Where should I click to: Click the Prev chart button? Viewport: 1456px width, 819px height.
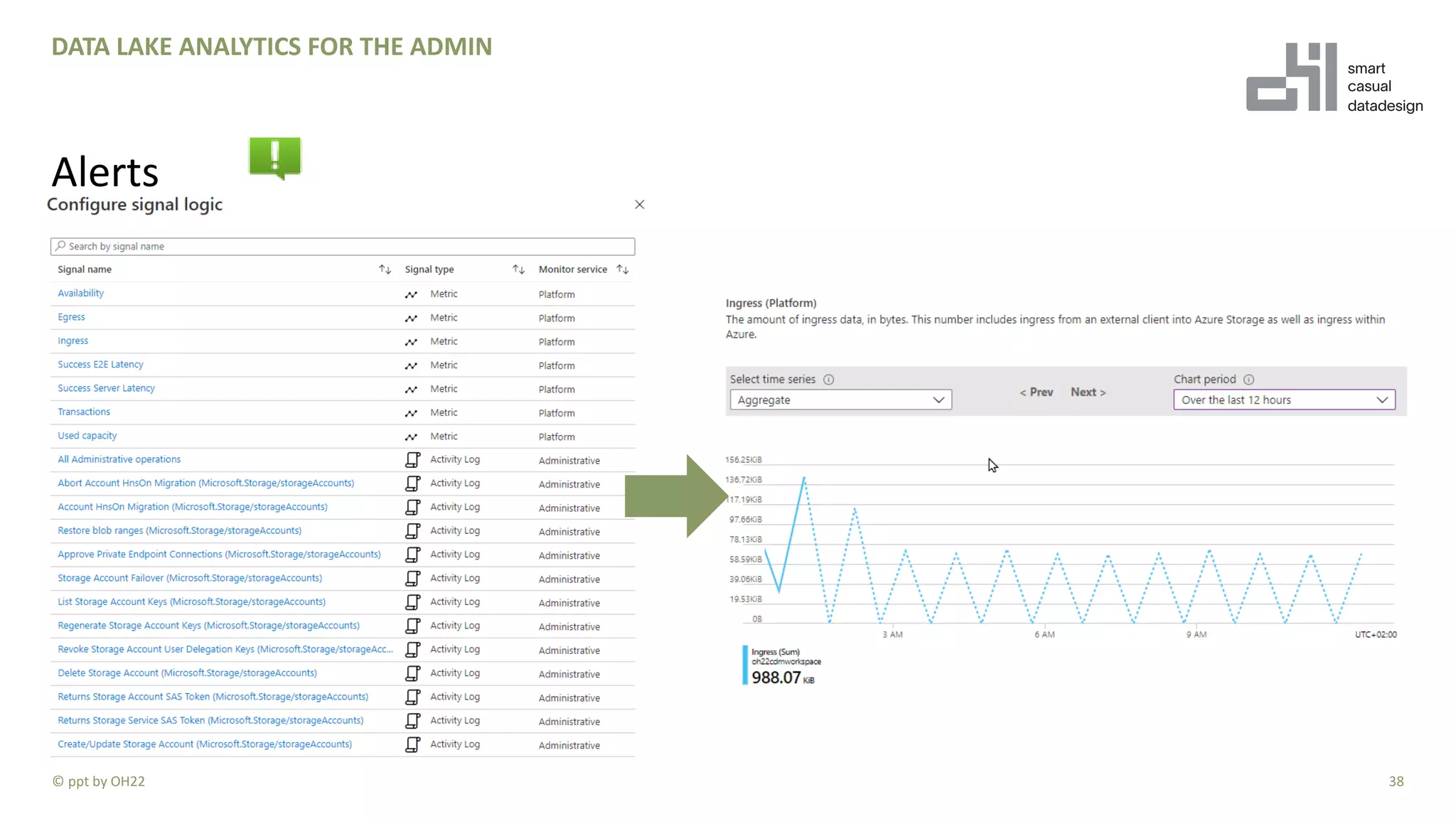coord(1037,392)
